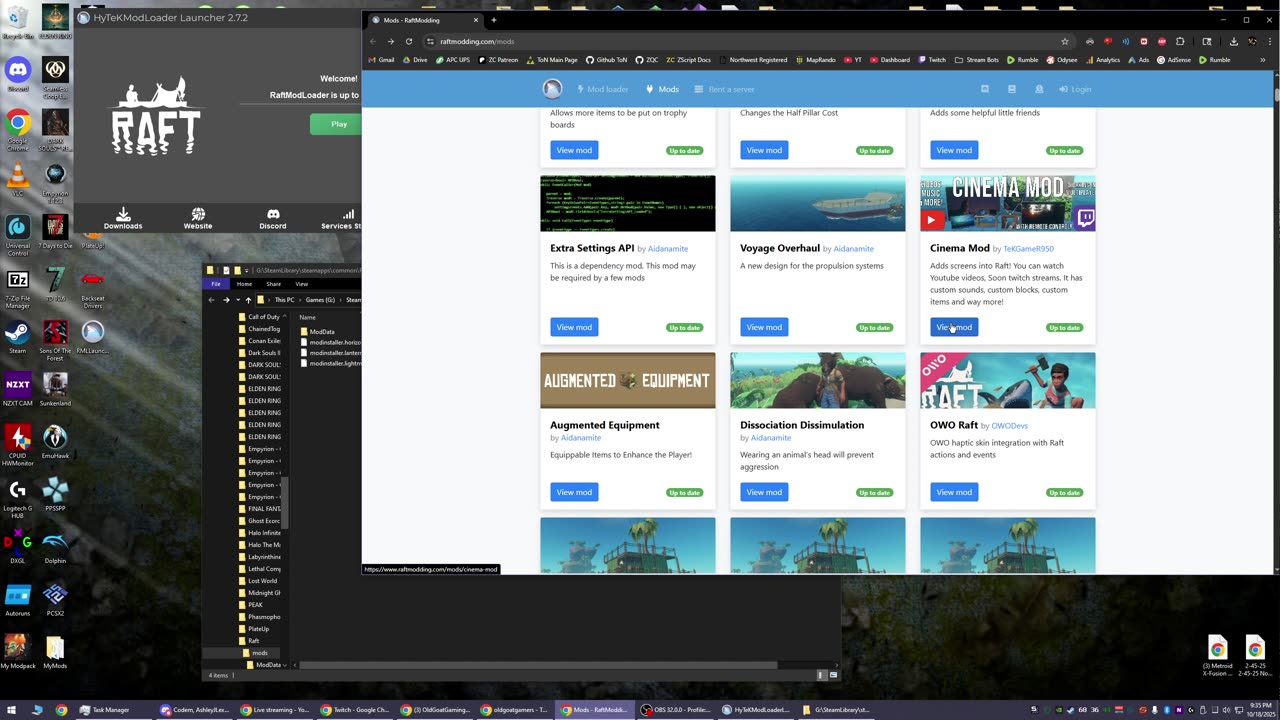Go up one folder level in Explorer

(248, 300)
